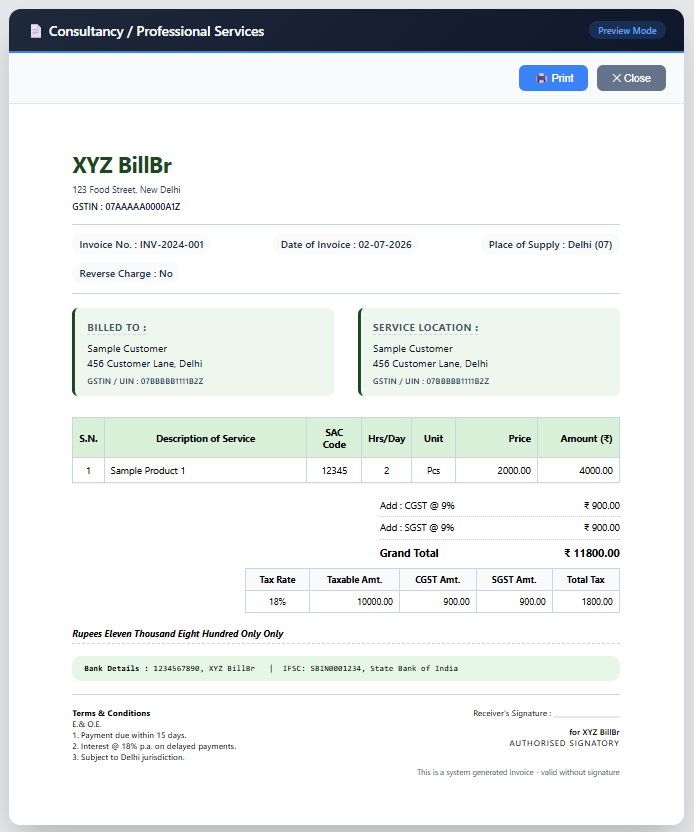Viewport: 694px width, 832px height.
Task: Click the 'Place of Supply : Delhi (07)' pill
Action: 550,245
